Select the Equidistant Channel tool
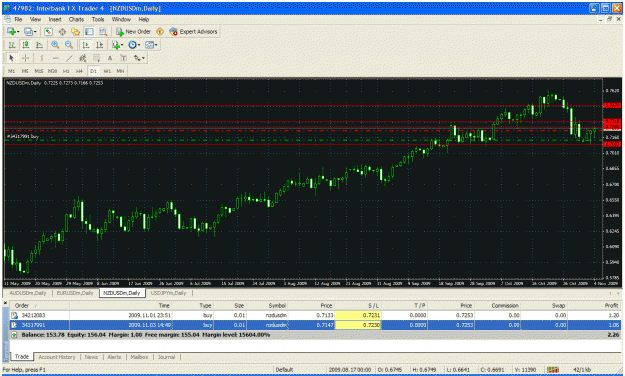The image size is (625, 376). [83, 58]
